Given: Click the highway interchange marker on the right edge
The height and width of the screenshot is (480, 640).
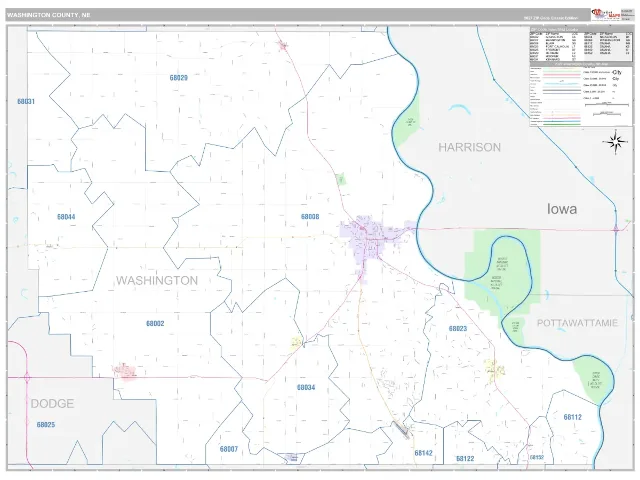Looking at the screenshot, I should tap(616, 229).
